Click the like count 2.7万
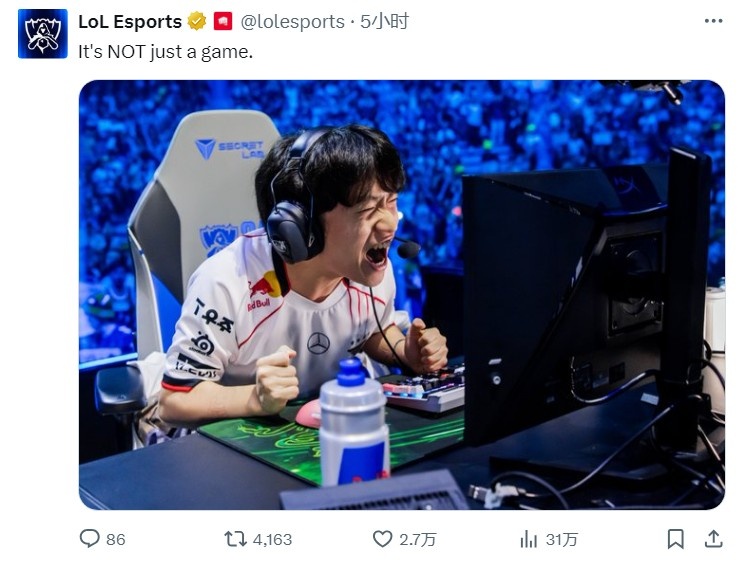 coord(417,540)
